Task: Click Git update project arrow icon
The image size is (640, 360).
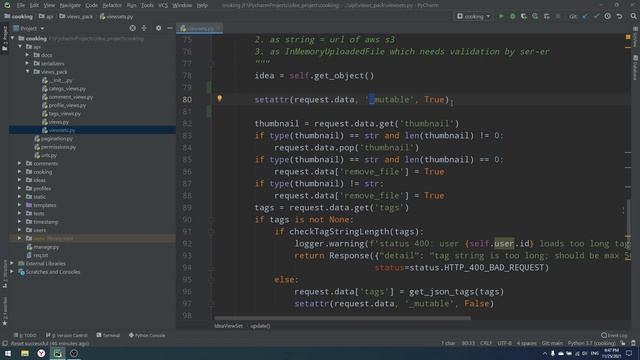Action: coord(585,16)
